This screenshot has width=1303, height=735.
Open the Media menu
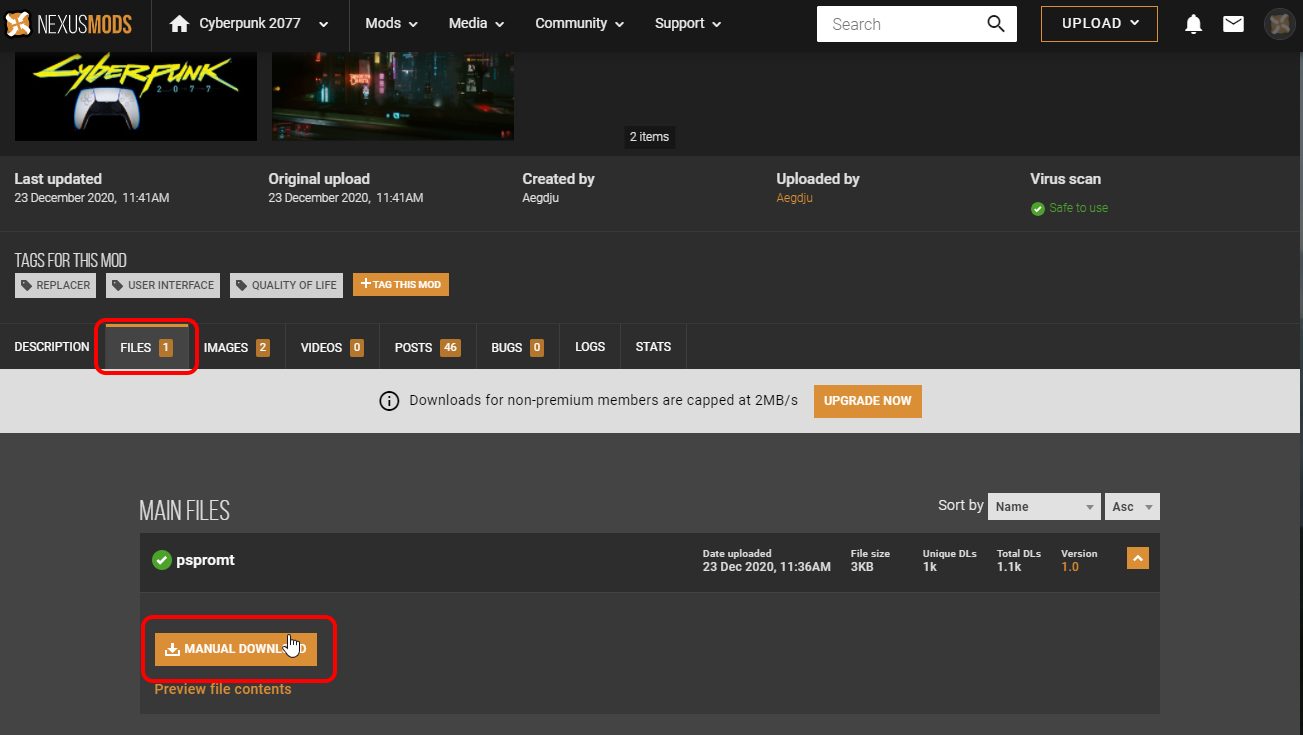tap(476, 24)
